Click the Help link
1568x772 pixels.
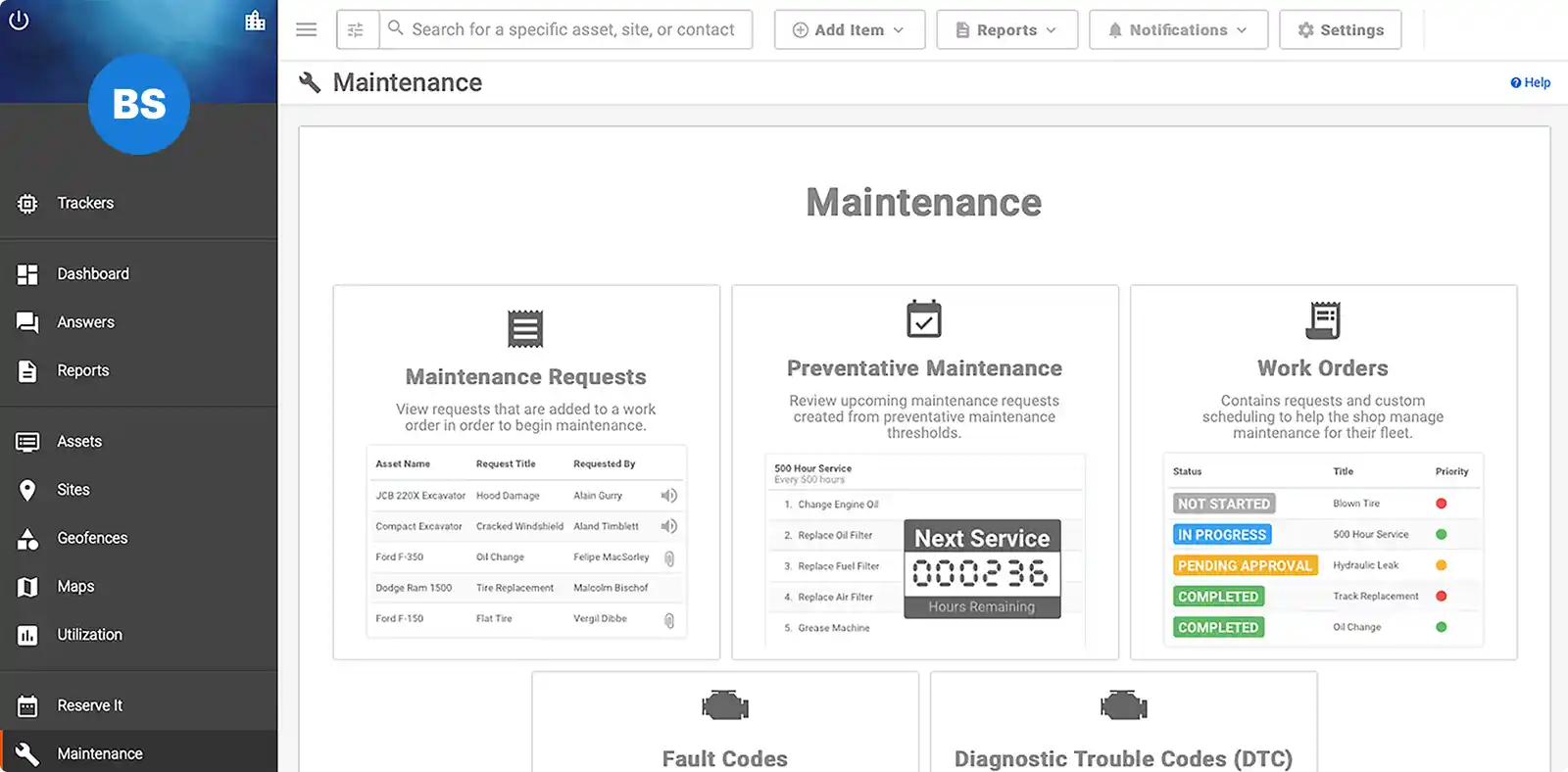pos(1531,82)
